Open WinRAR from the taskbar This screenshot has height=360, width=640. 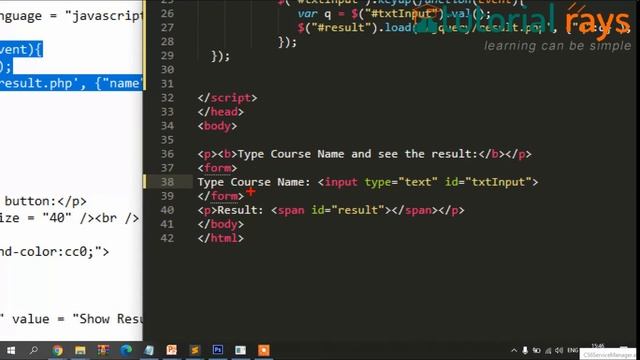pyautogui.click(x=103, y=350)
